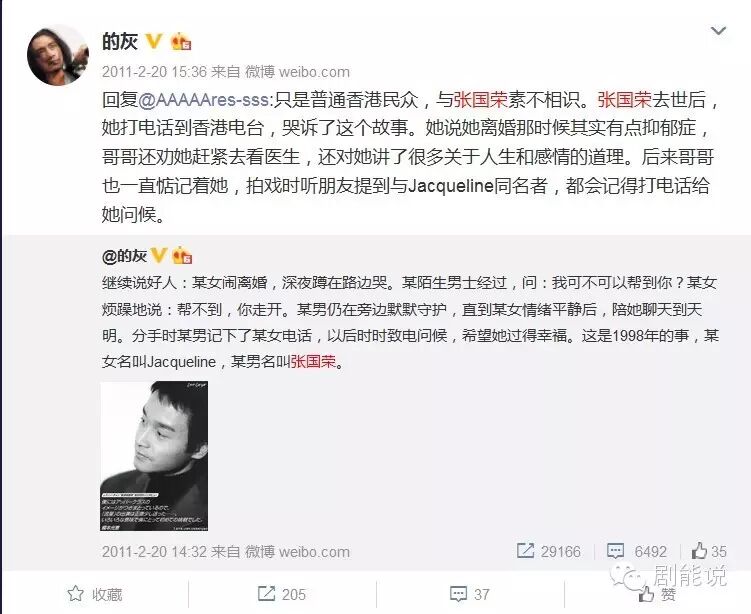Click the membership badge icon in quoted post
This screenshot has height=614, width=751.
coord(182,256)
